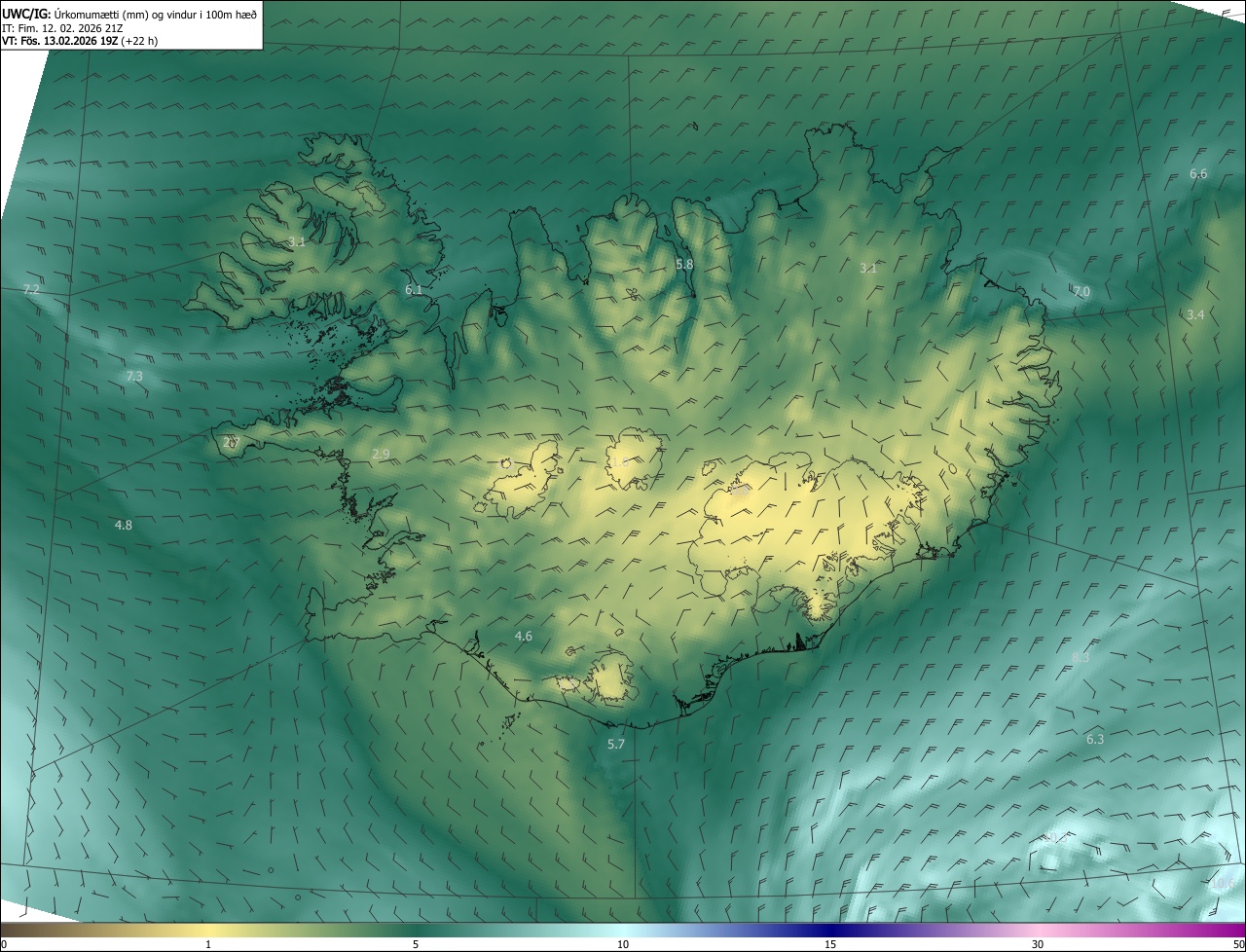Click the 4.6 value label
This screenshot has width=1246, height=952.
tap(524, 636)
